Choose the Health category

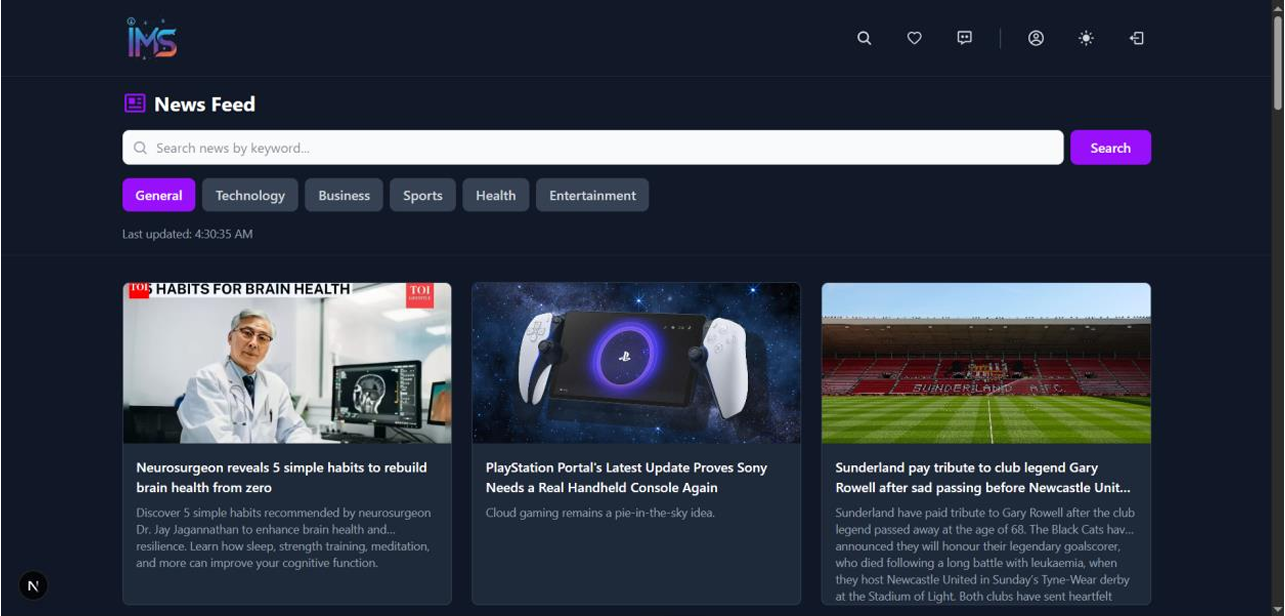(496, 195)
